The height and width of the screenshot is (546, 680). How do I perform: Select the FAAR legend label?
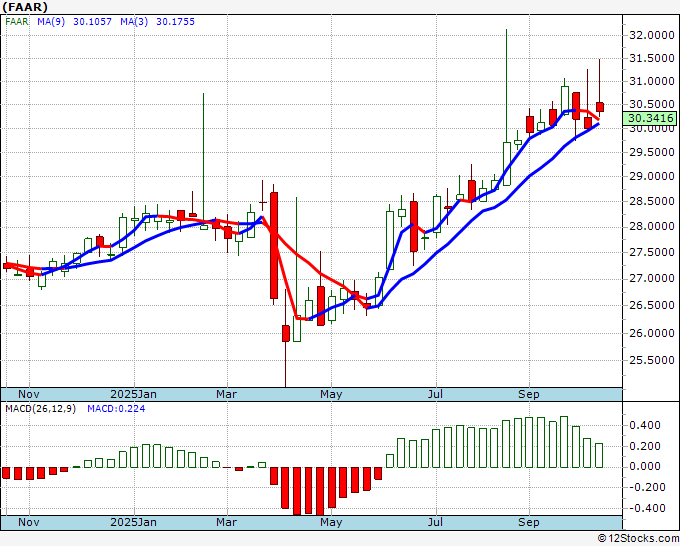(x=17, y=22)
